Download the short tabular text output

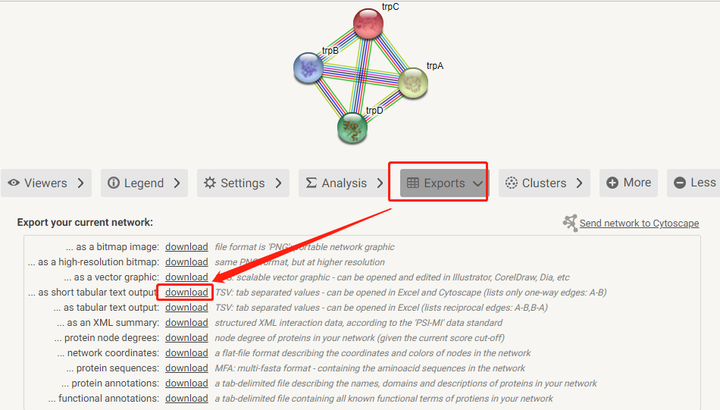pos(186,292)
